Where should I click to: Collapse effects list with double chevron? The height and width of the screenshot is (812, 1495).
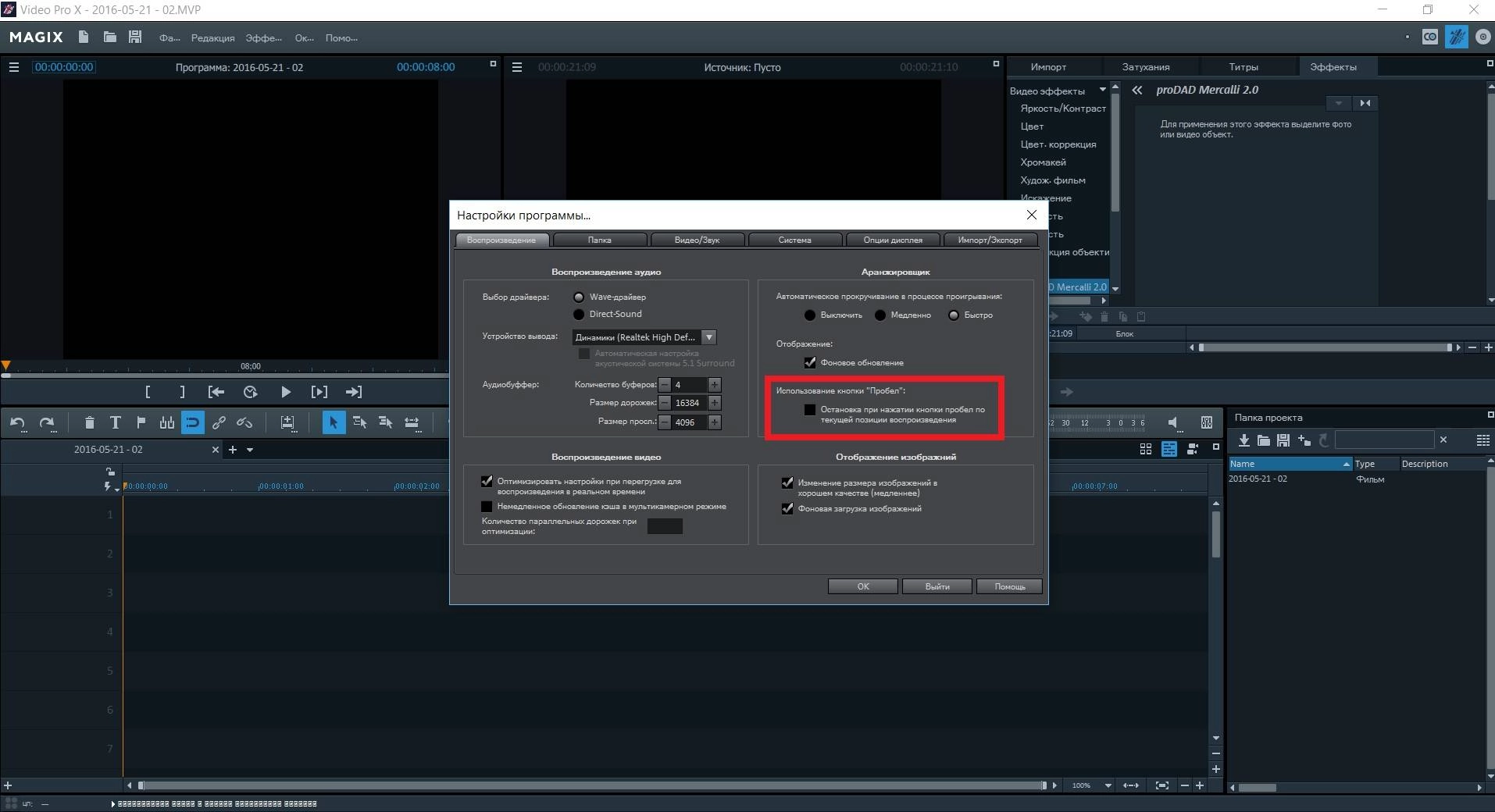(1137, 90)
